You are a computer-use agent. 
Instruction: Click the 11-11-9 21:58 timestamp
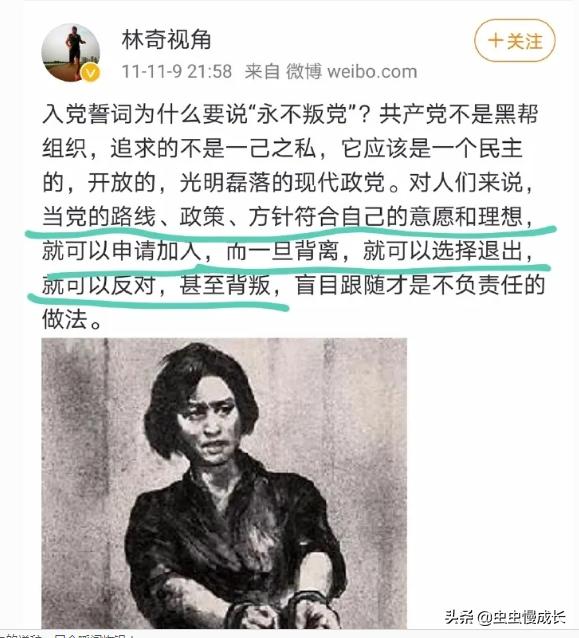point(177,72)
